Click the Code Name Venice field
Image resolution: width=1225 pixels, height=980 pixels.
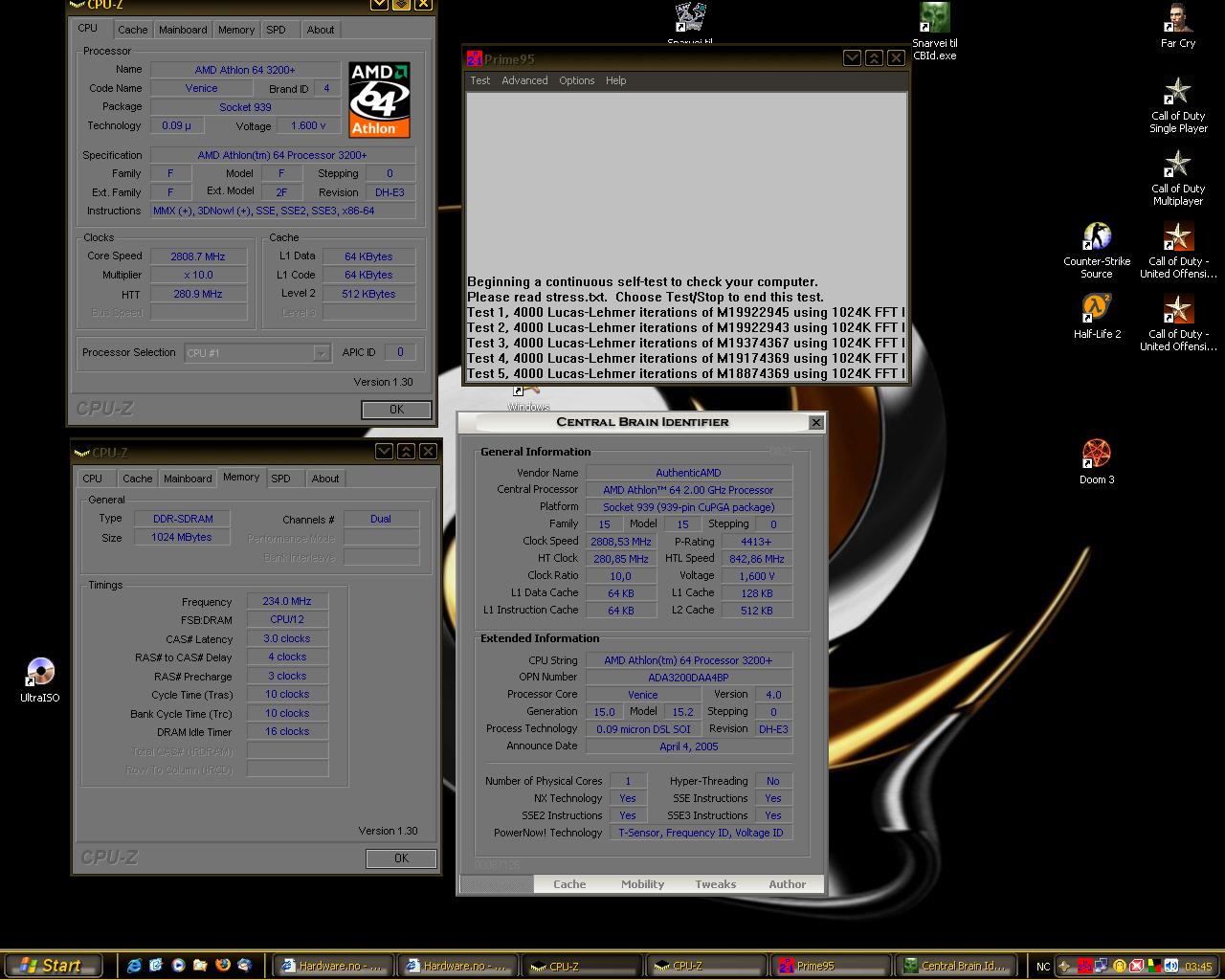coord(201,88)
